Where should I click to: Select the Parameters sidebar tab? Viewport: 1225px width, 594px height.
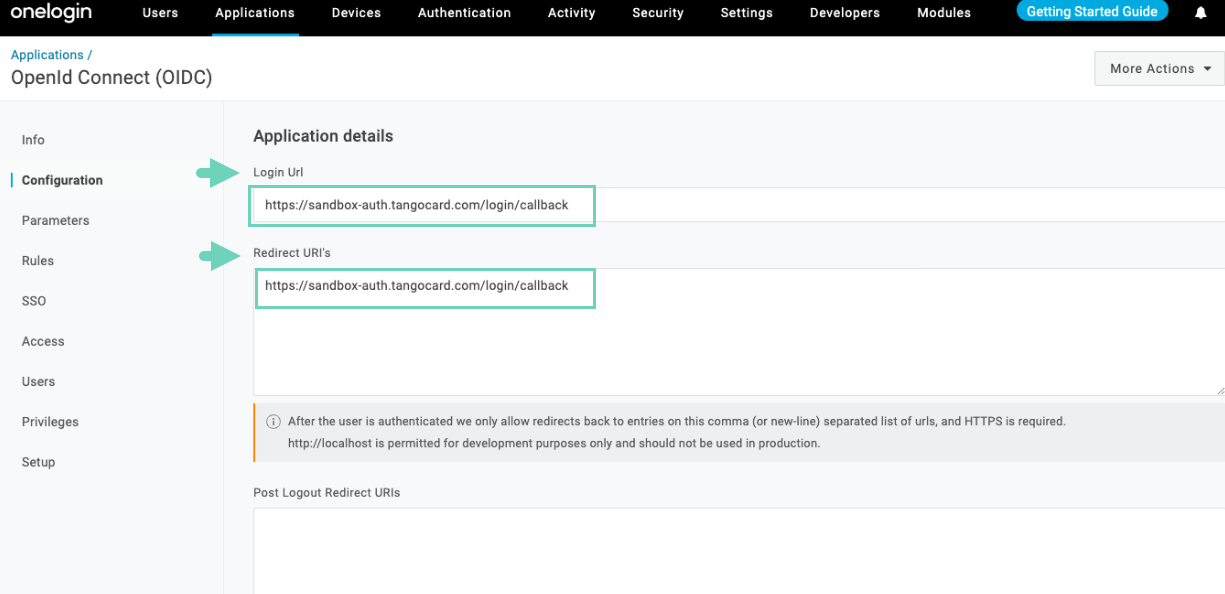[x=55, y=220]
